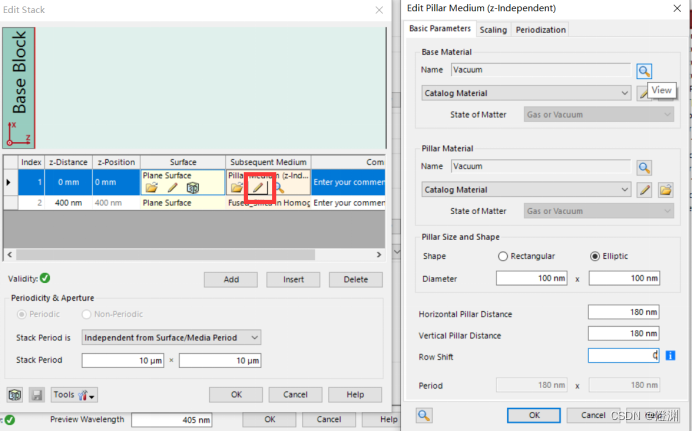Open 3D view icon in Plane Surface cell
Viewport: 693px width, 431px height.
pos(193,188)
